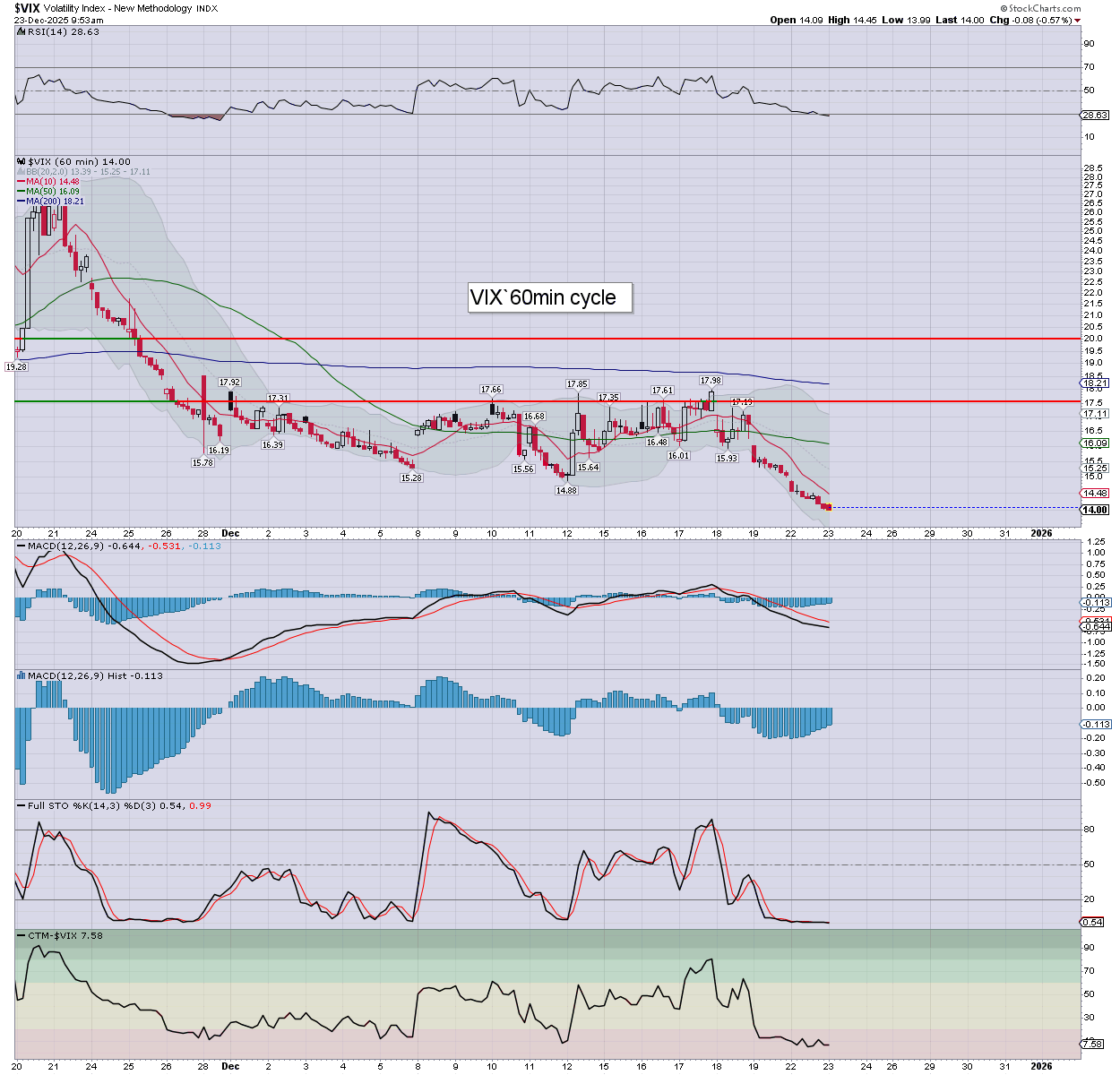Viewport: 1120px width, 1075px height.
Task: Click the RSI(14) indicator mountain icon
Action: point(22,31)
